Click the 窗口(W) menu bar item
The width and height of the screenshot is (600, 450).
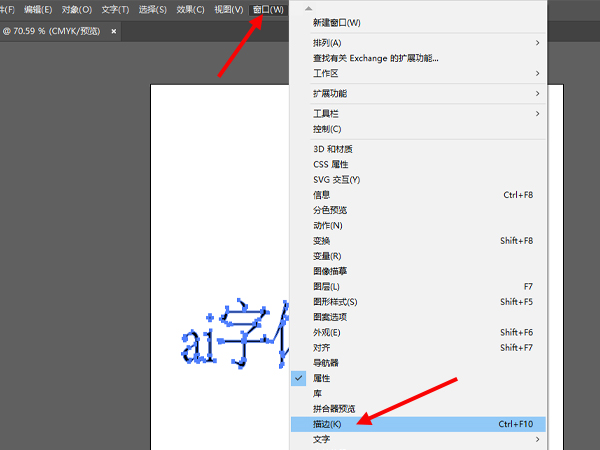(x=268, y=9)
